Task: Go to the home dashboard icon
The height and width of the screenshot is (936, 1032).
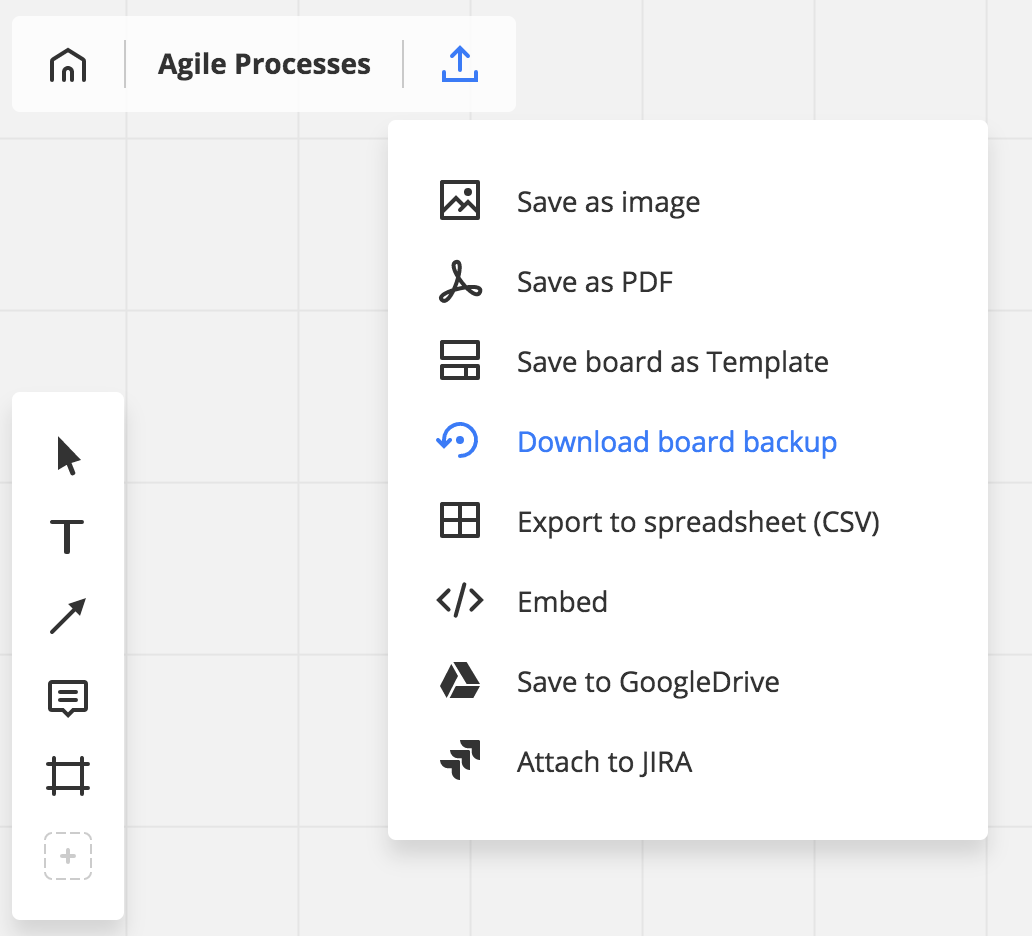Action: 68,65
